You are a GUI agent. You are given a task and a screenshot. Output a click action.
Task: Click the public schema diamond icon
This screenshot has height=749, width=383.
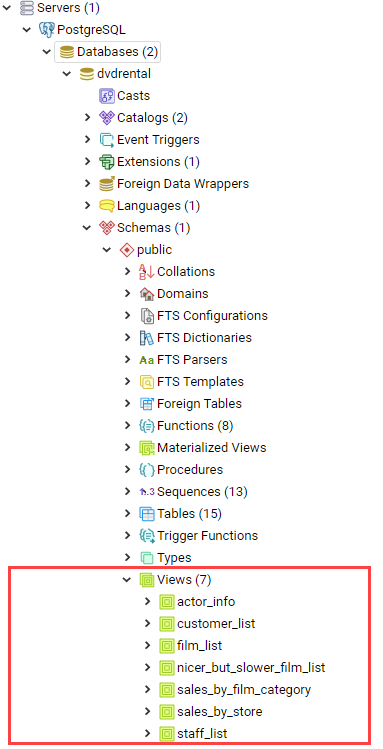click(127, 249)
